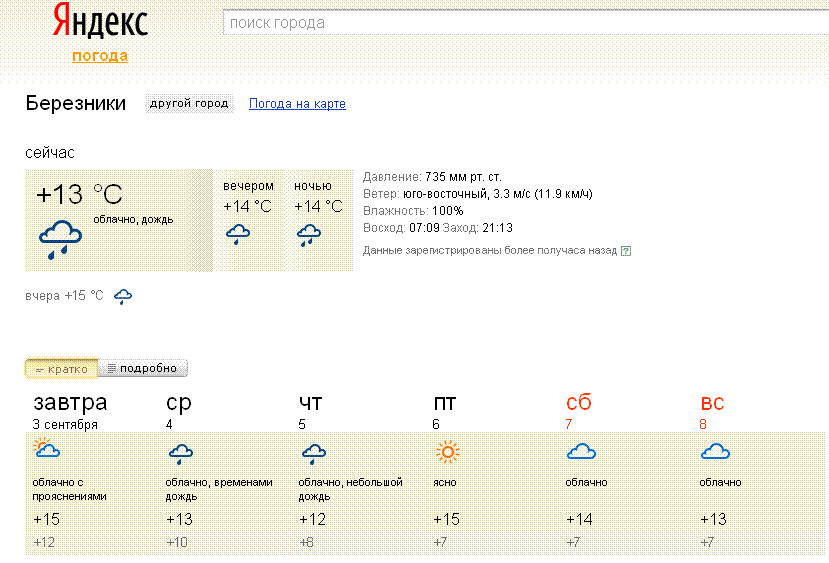Click Saturday's cloud icon
The width and height of the screenshot is (829, 563).
click(581, 453)
